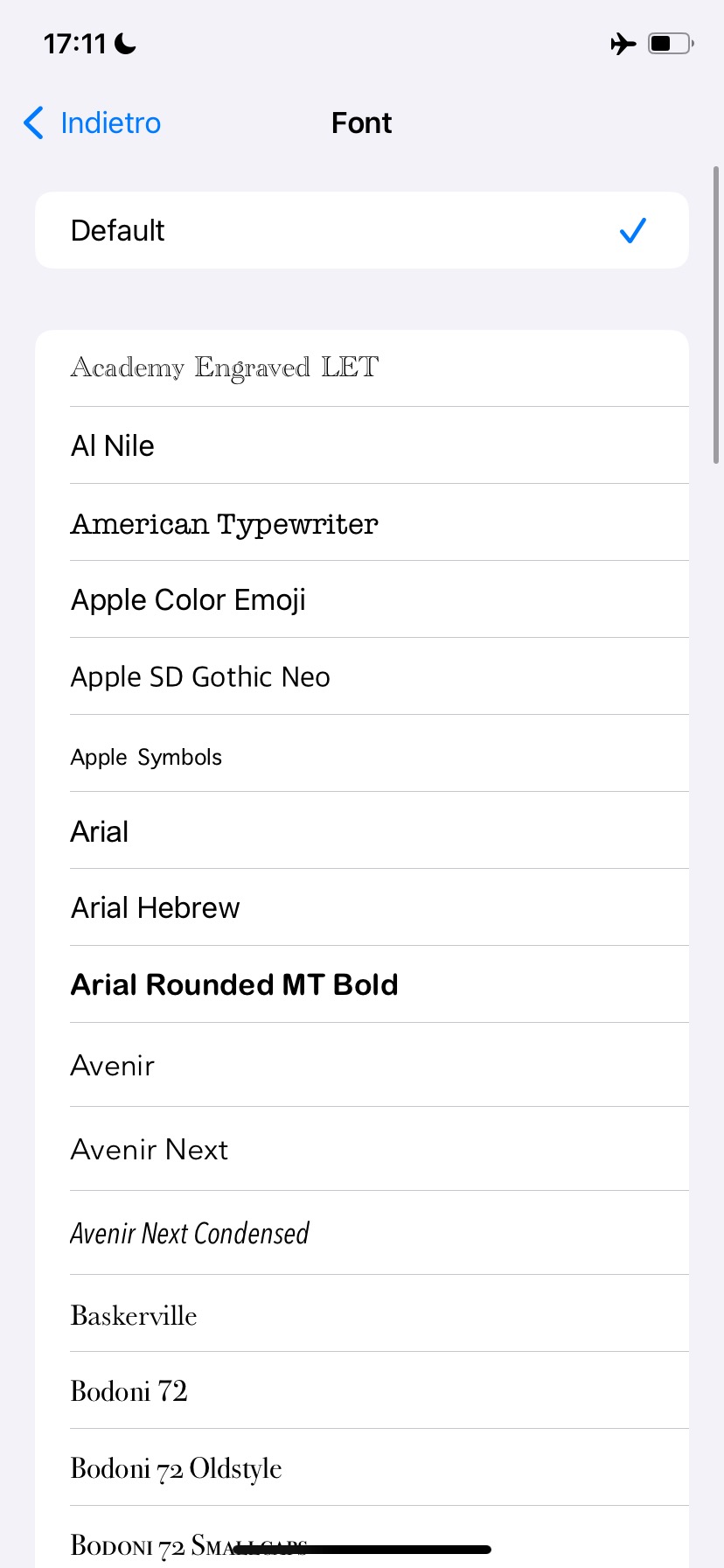Image resolution: width=724 pixels, height=1568 pixels.
Task: Tap the blue checkmark beside Default
Action: 632,230
